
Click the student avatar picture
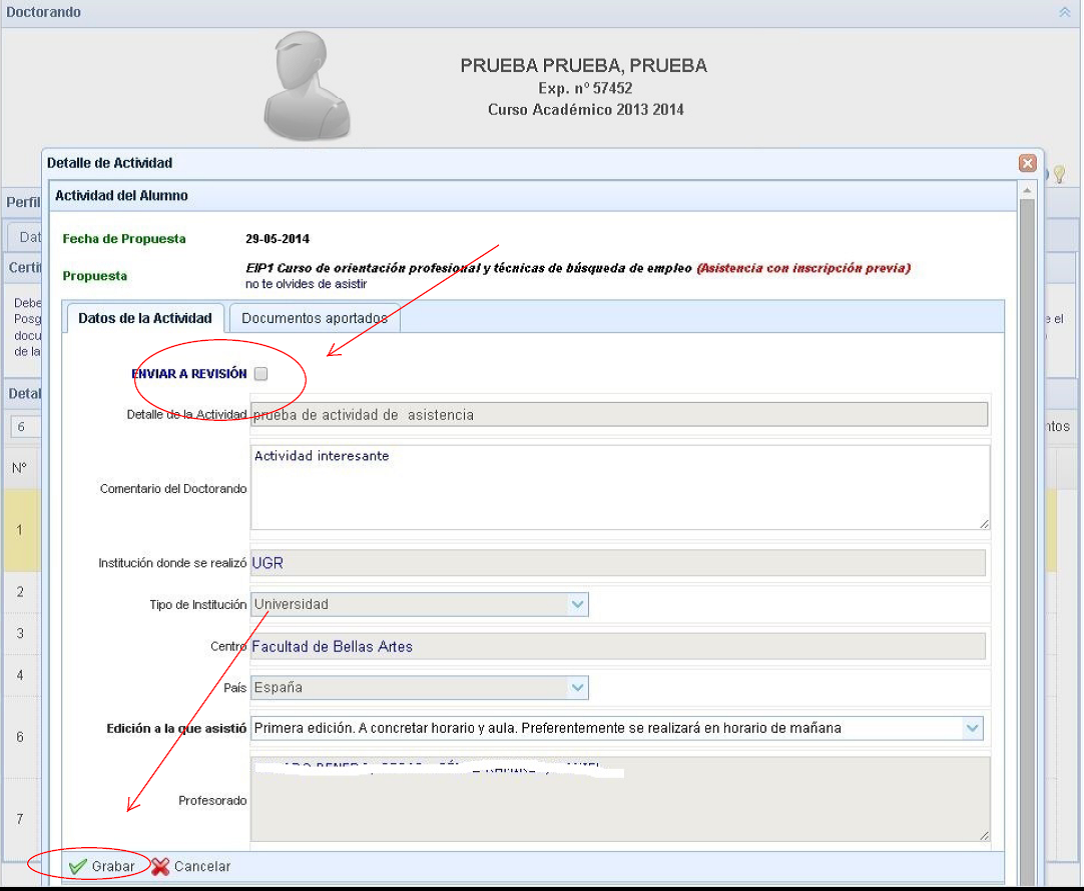(306, 90)
